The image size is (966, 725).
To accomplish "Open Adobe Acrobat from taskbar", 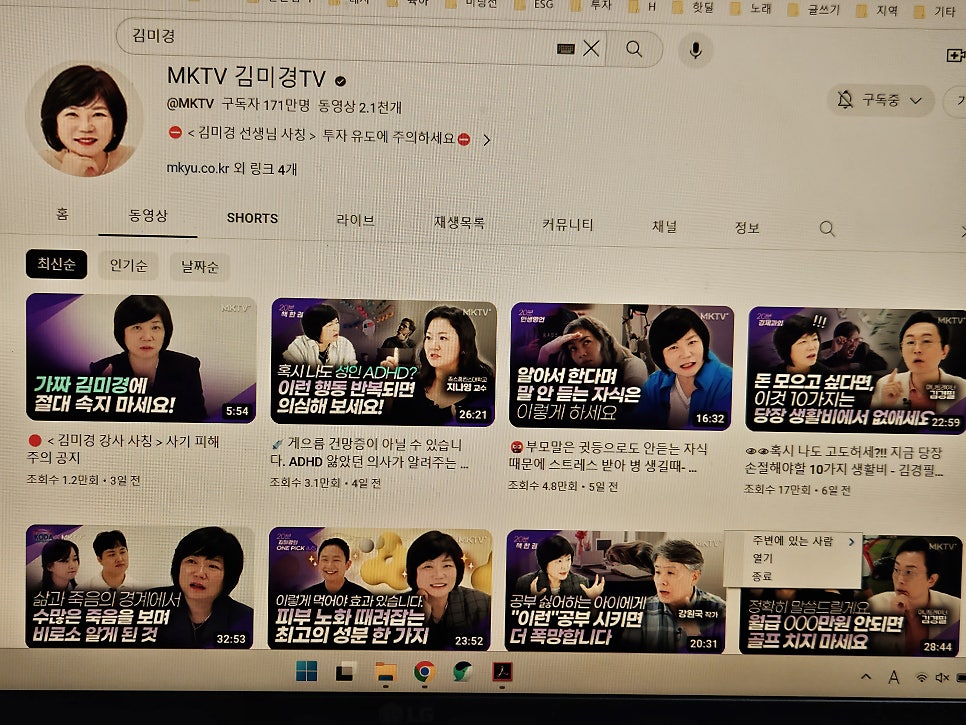I will click(502, 672).
